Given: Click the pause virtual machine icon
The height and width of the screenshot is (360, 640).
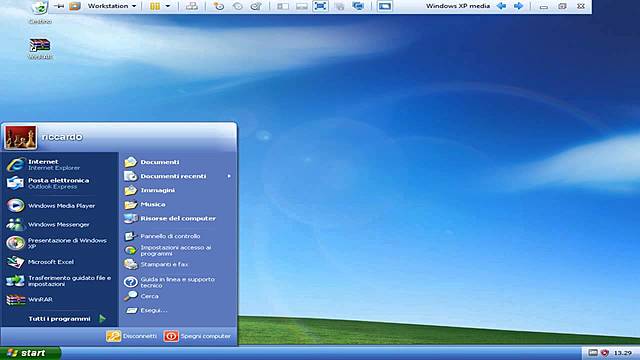Looking at the screenshot, I should pos(155,6).
